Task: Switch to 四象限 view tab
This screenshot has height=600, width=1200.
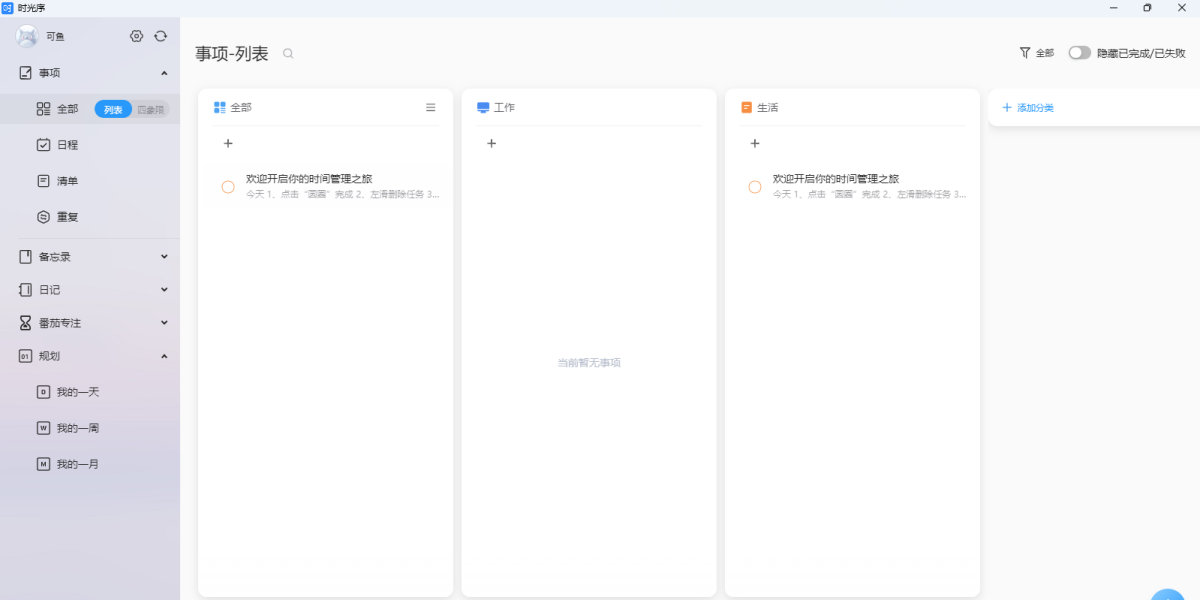Action: point(151,110)
